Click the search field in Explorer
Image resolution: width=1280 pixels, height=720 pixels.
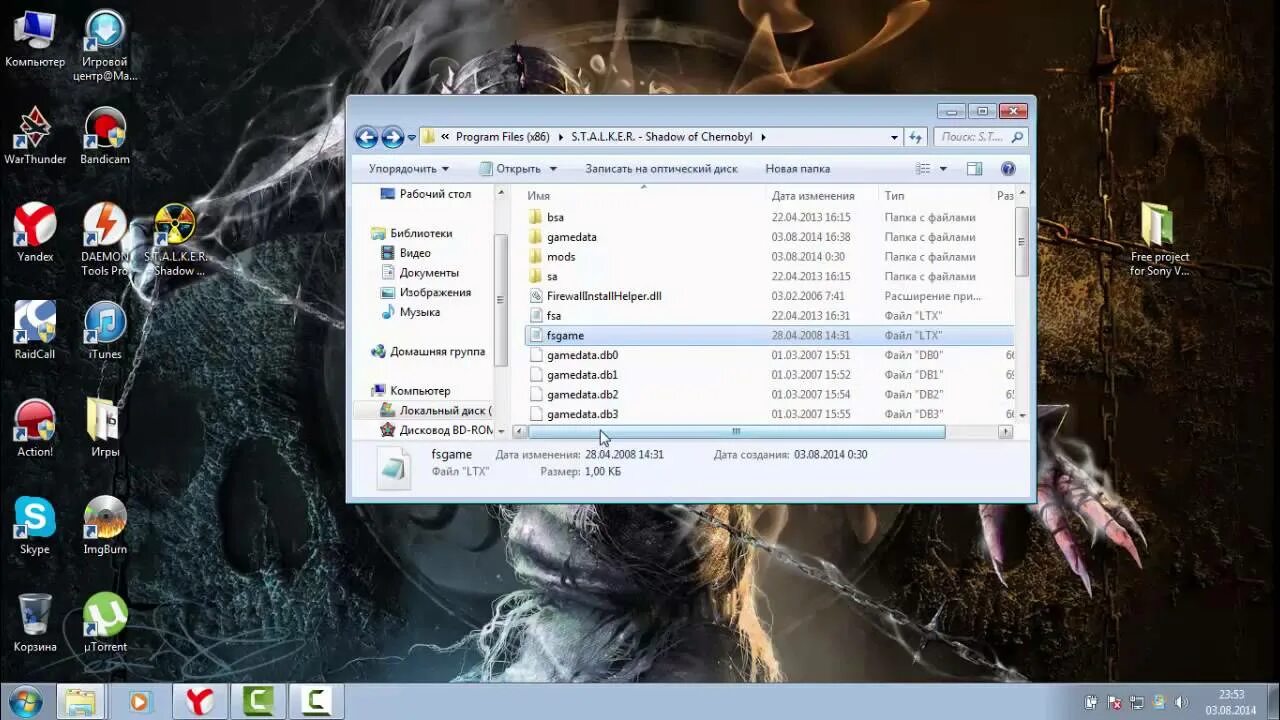[x=980, y=137]
